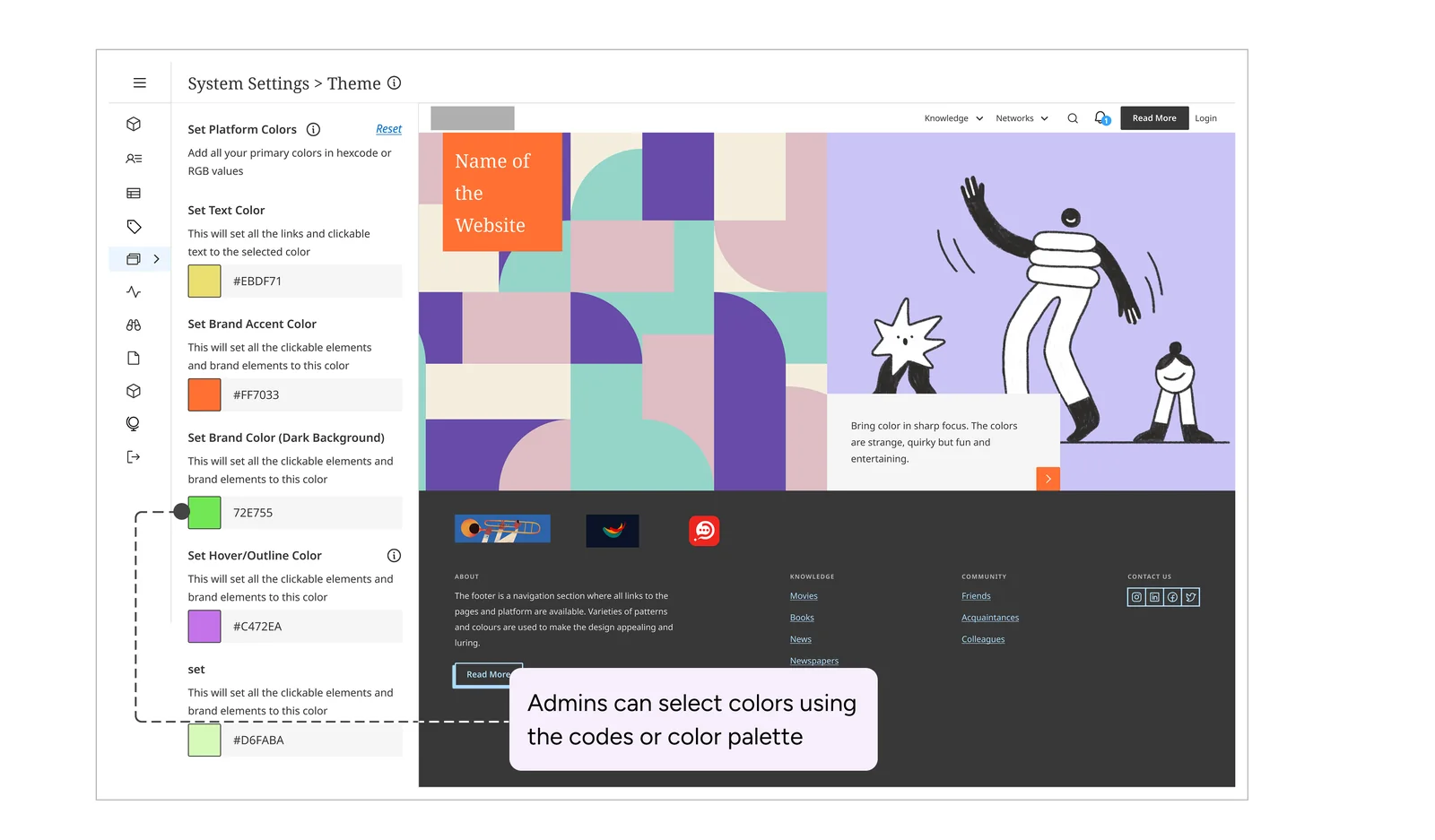
Task: Show info for Set Hover/Outline Color
Action: tap(394, 556)
